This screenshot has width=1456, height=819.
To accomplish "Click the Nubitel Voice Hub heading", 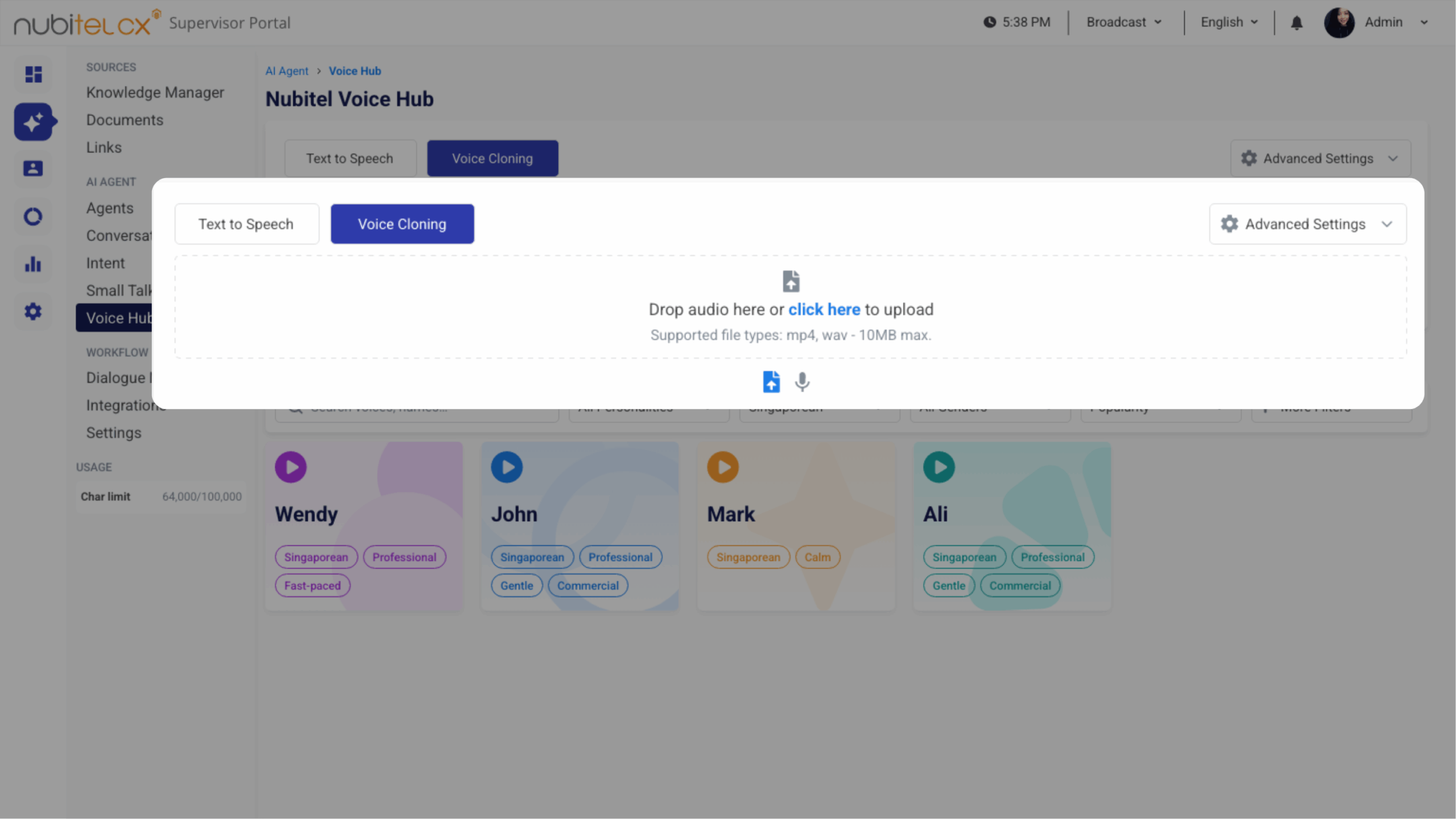I will point(349,99).
